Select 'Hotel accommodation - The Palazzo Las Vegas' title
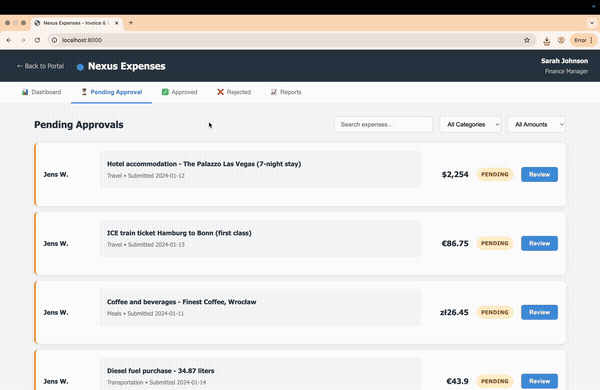 click(x=204, y=164)
